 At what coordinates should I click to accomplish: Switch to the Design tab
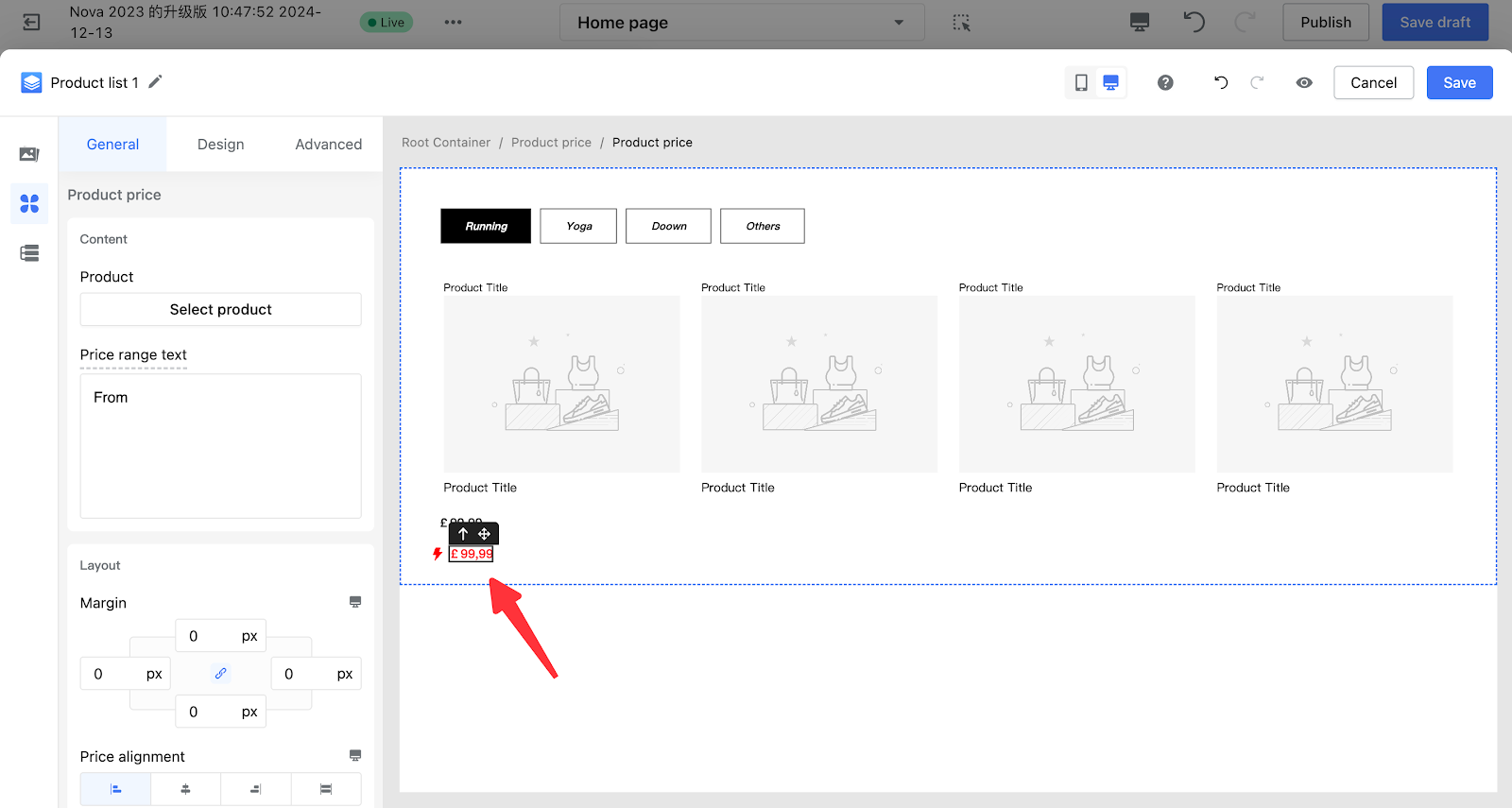click(220, 145)
